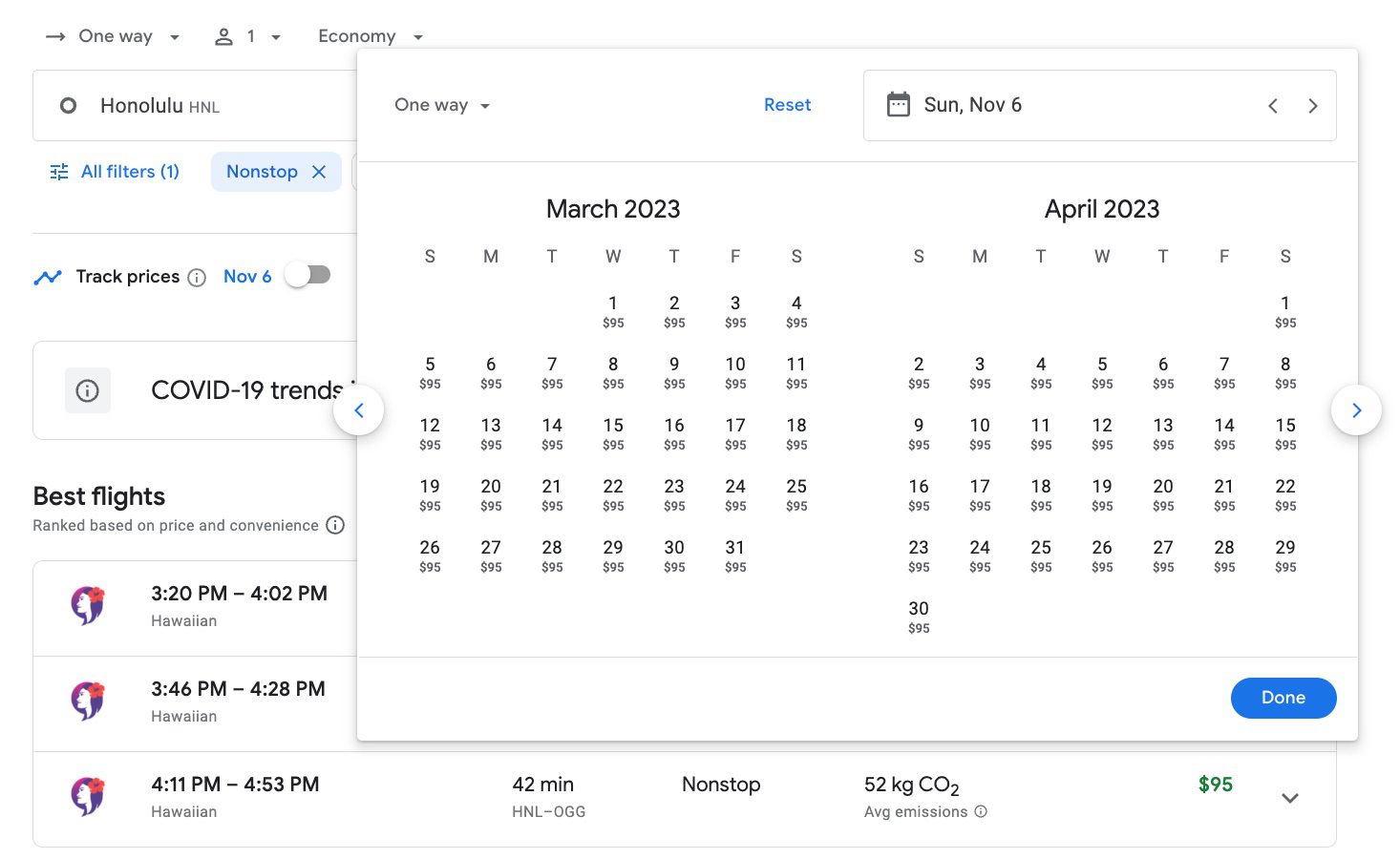
Task: Click the Hawaiian Airlines logo on the 3:20 PM flight
Action: 88,605
